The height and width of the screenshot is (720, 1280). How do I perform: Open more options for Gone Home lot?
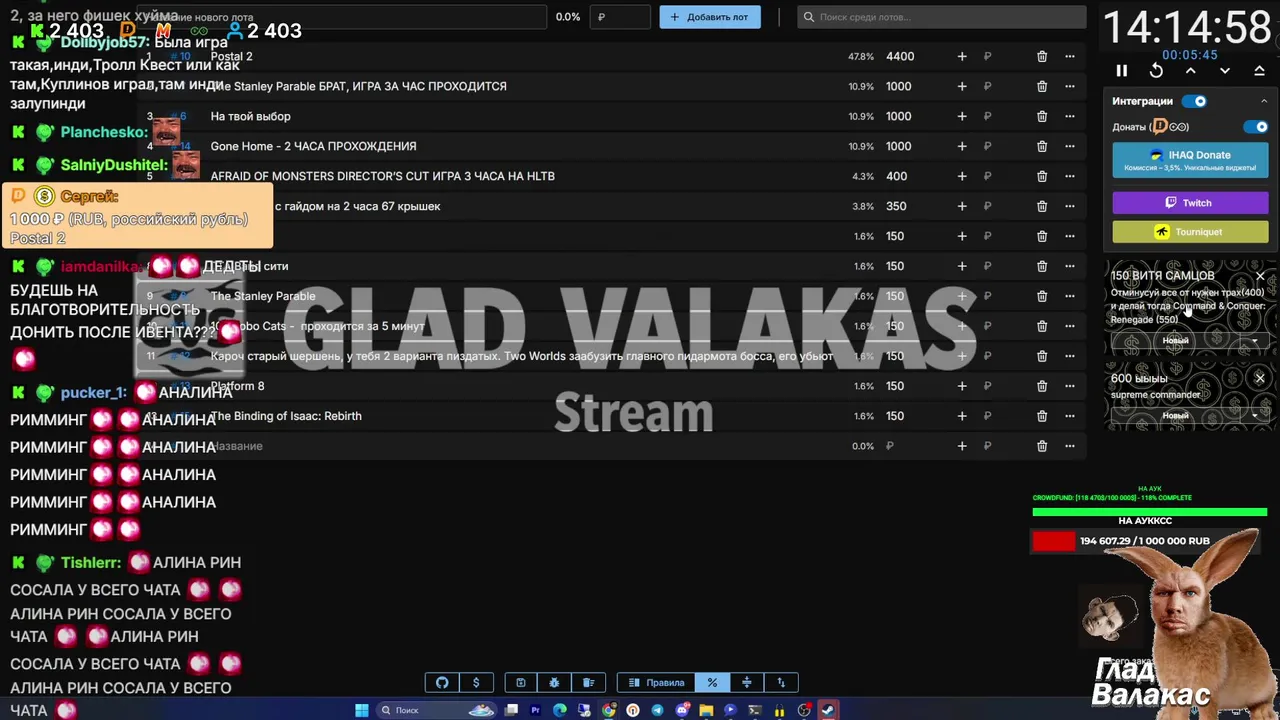1070,146
